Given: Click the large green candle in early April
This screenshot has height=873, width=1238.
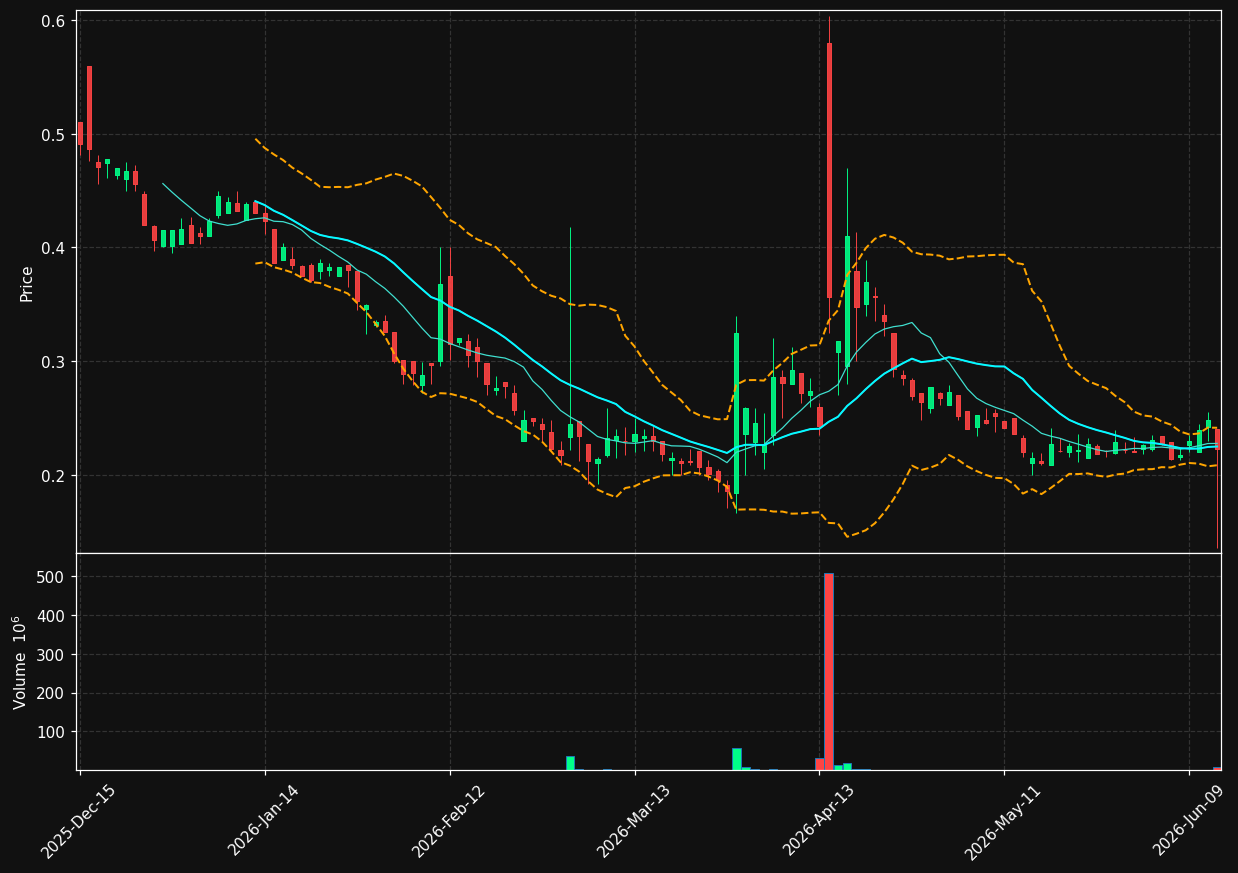Looking at the screenshot, I should click(736, 413).
